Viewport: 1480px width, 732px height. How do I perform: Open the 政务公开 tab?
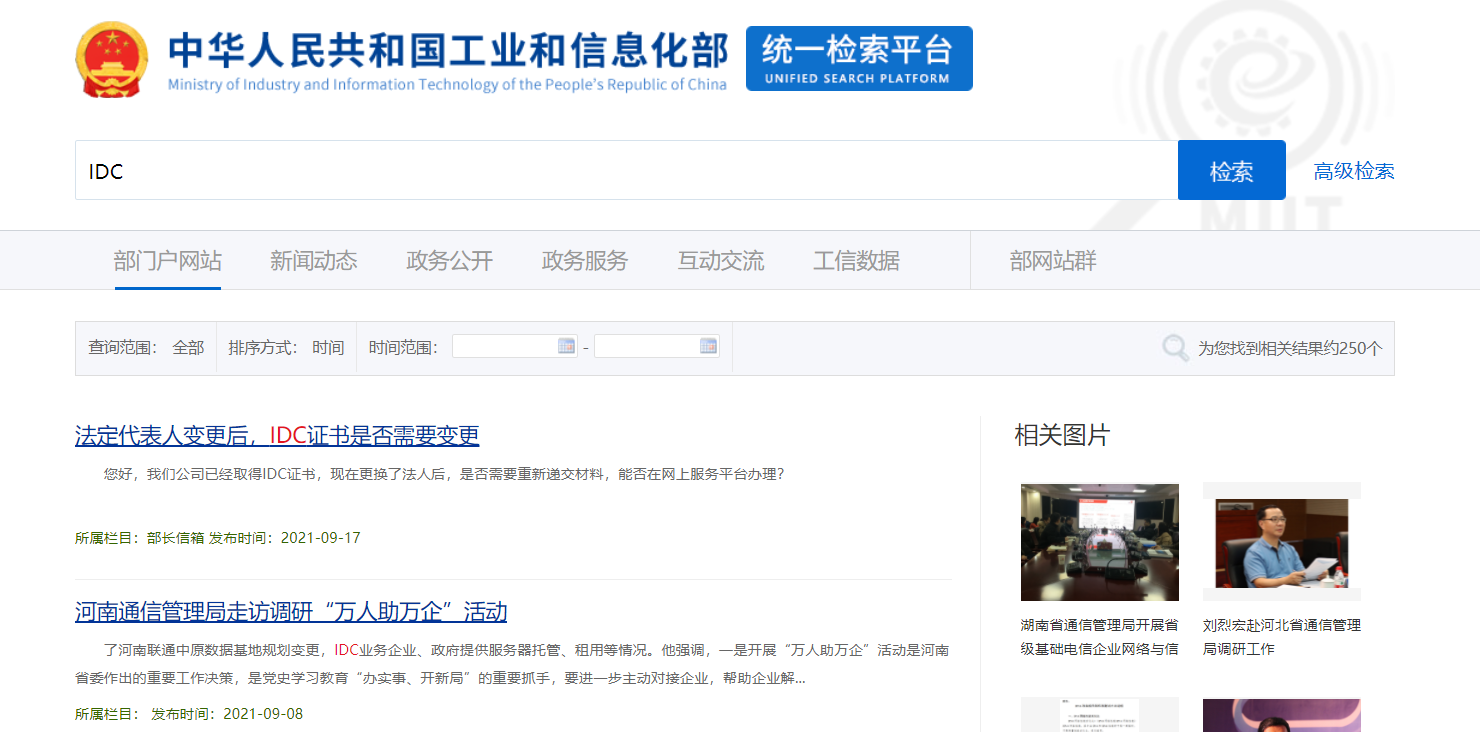(449, 261)
